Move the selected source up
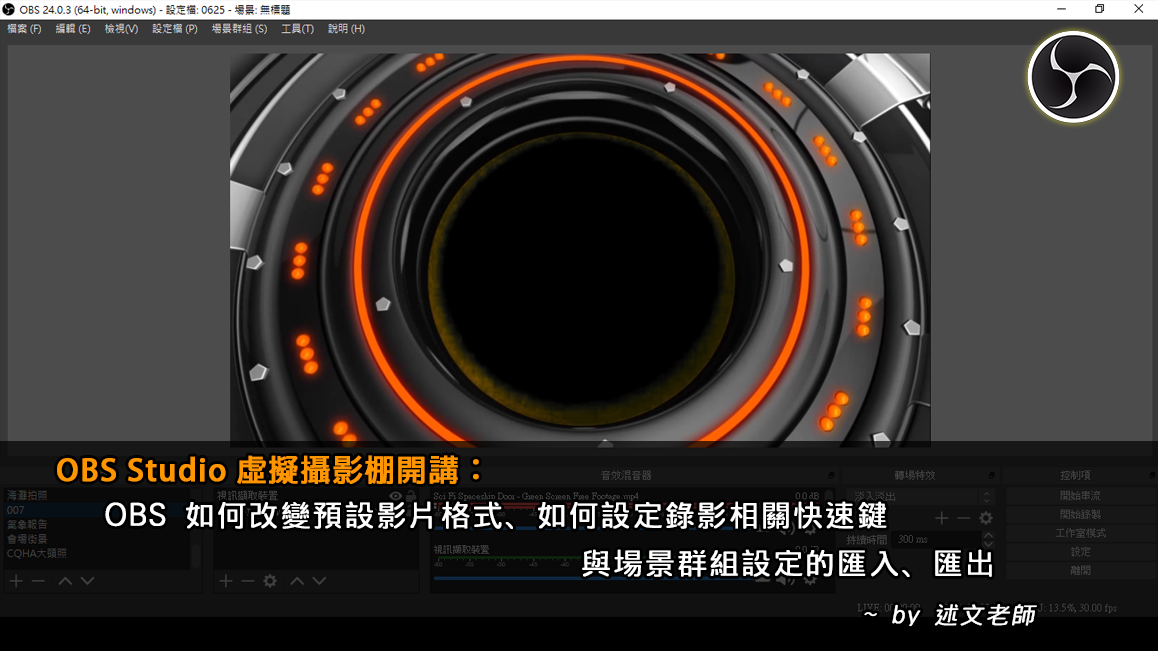The height and width of the screenshot is (651, 1158). (x=297, y=582)
